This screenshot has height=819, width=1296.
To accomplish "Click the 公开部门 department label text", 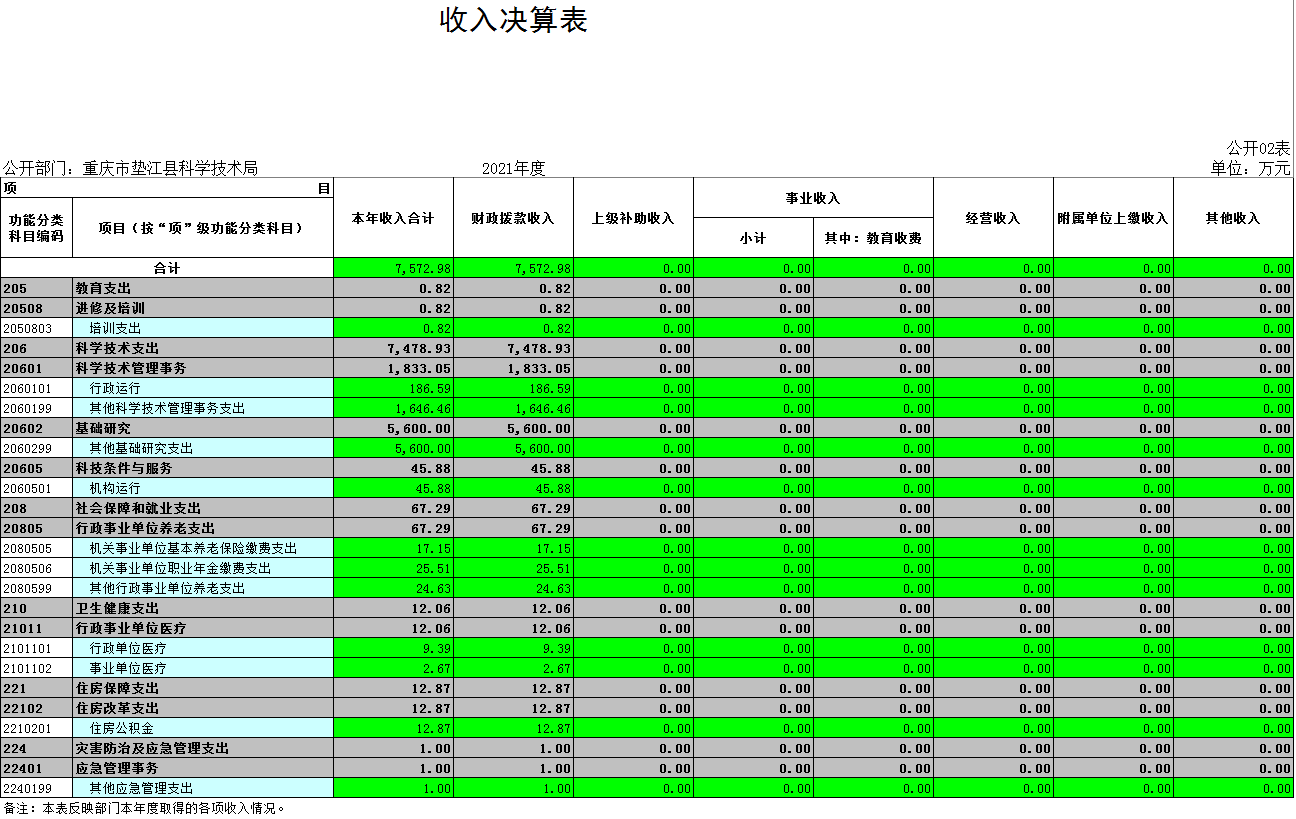I will pyautogui.click(x=130, y=168).
